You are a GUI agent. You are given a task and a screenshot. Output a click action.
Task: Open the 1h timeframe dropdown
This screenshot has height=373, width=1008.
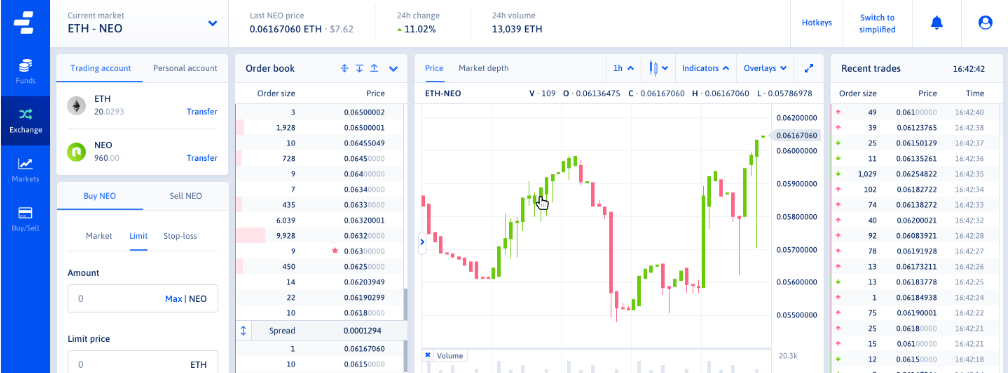point(623,68)
